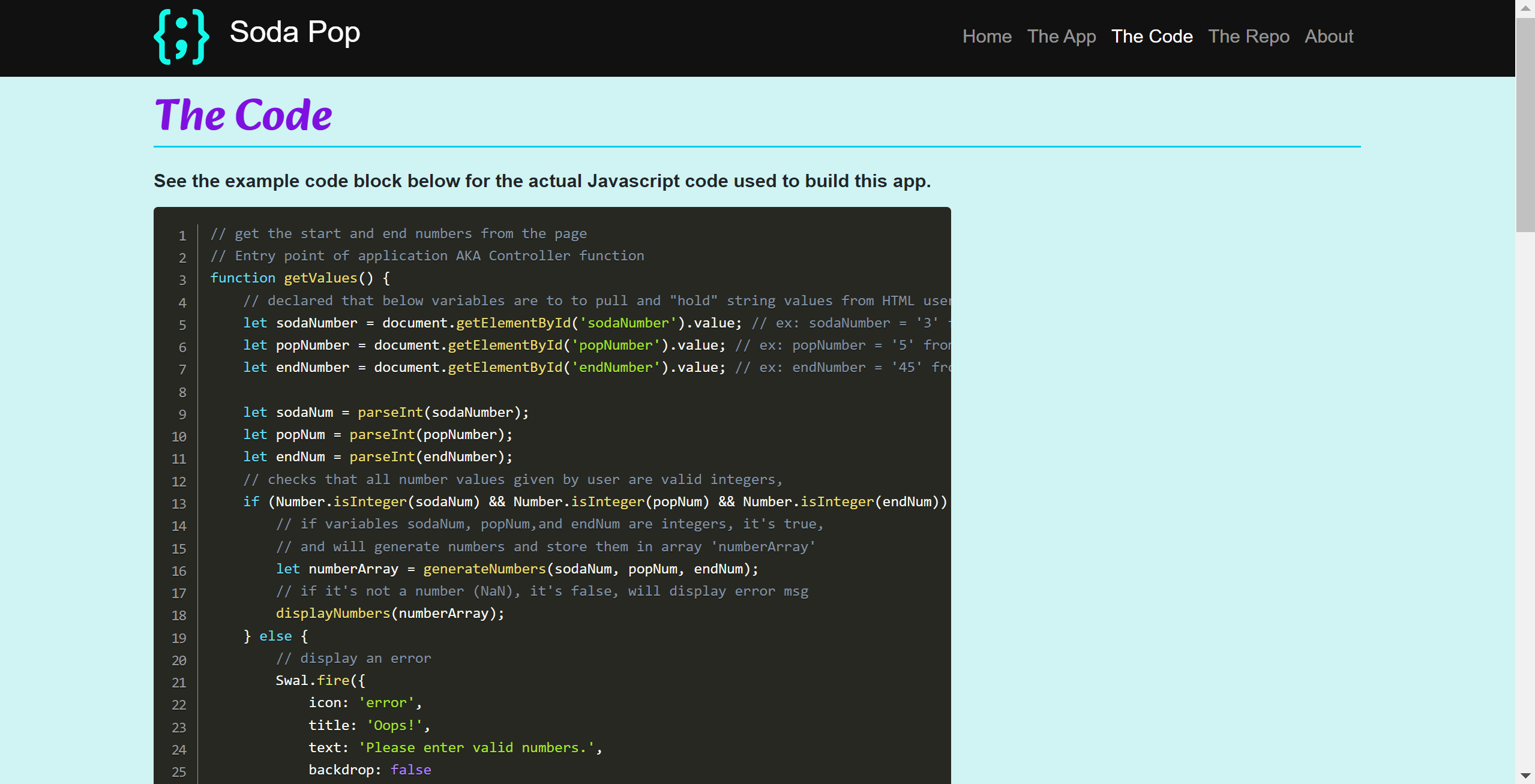Select The Code nav item

[1152, 37]
